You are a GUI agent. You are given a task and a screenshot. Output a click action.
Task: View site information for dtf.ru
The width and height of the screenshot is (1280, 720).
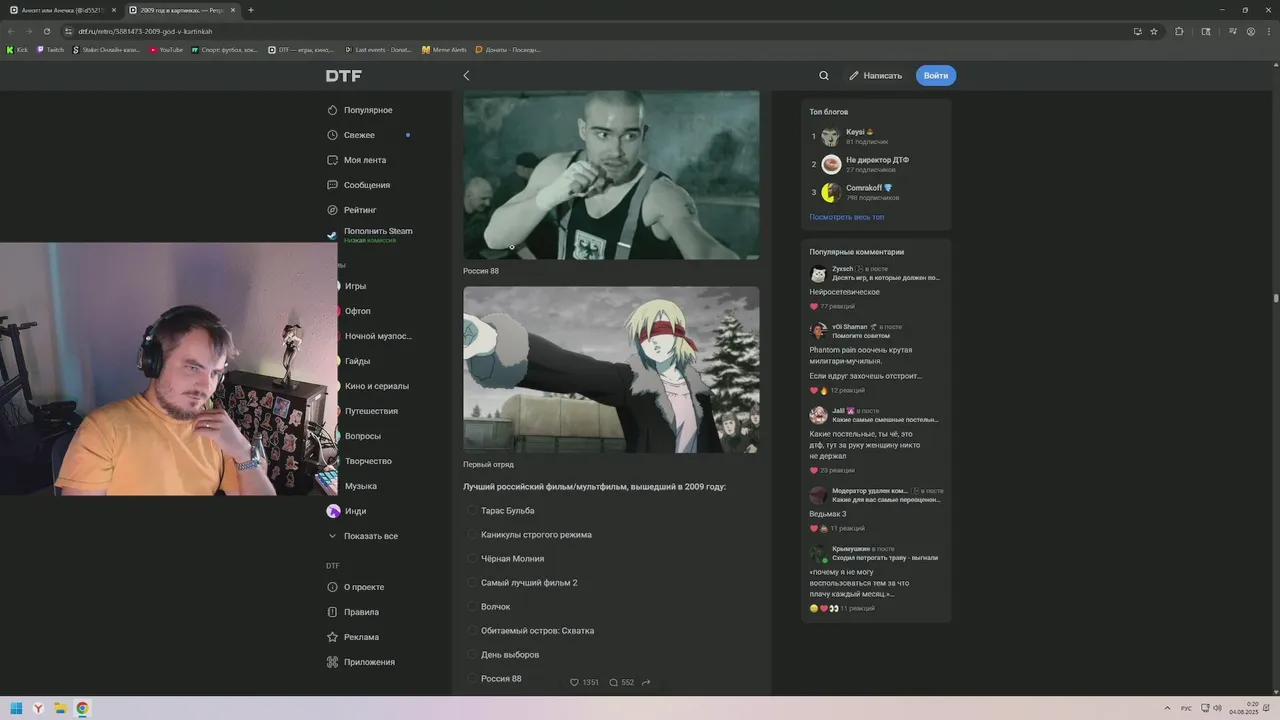coord(69,31)
